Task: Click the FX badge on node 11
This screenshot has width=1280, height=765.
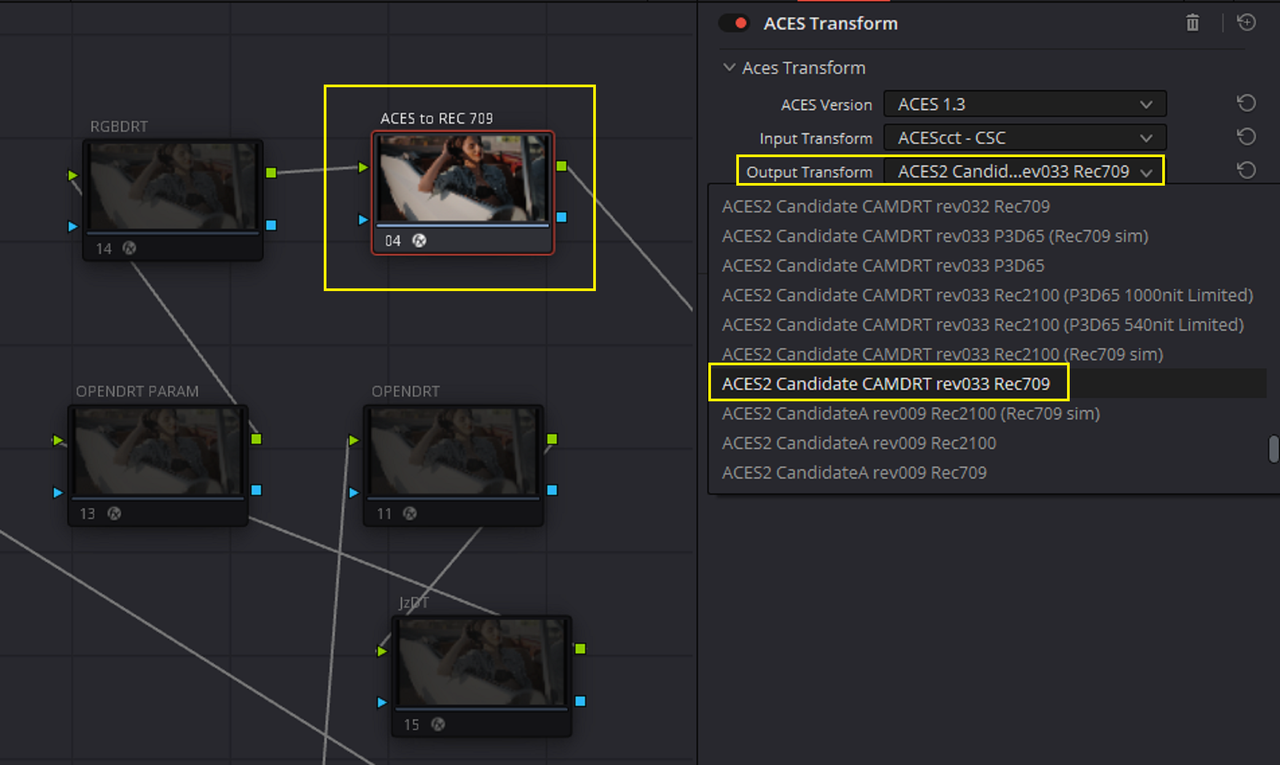Action: pos(410,513)
